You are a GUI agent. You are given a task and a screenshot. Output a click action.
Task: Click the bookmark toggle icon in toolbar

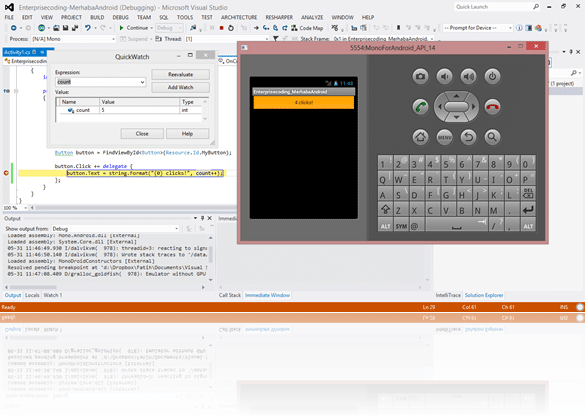pyautogui.click(x=398, y=28)
